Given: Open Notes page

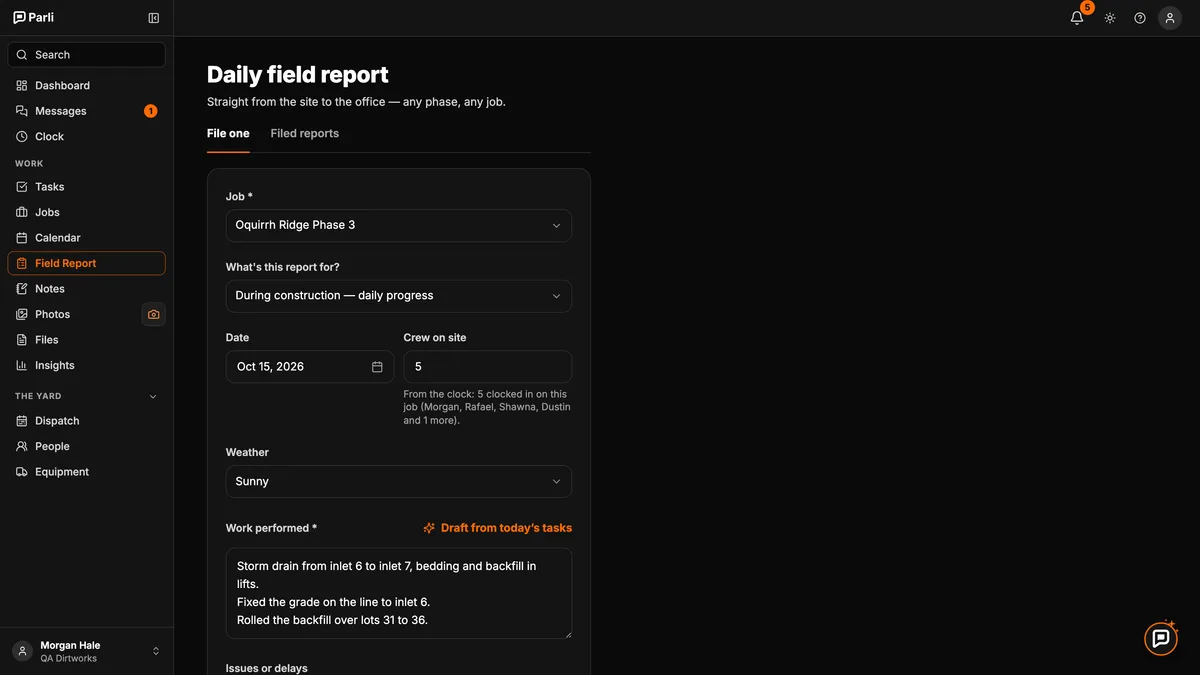Looking at the screenshot, I should click(x=86, y=289).
